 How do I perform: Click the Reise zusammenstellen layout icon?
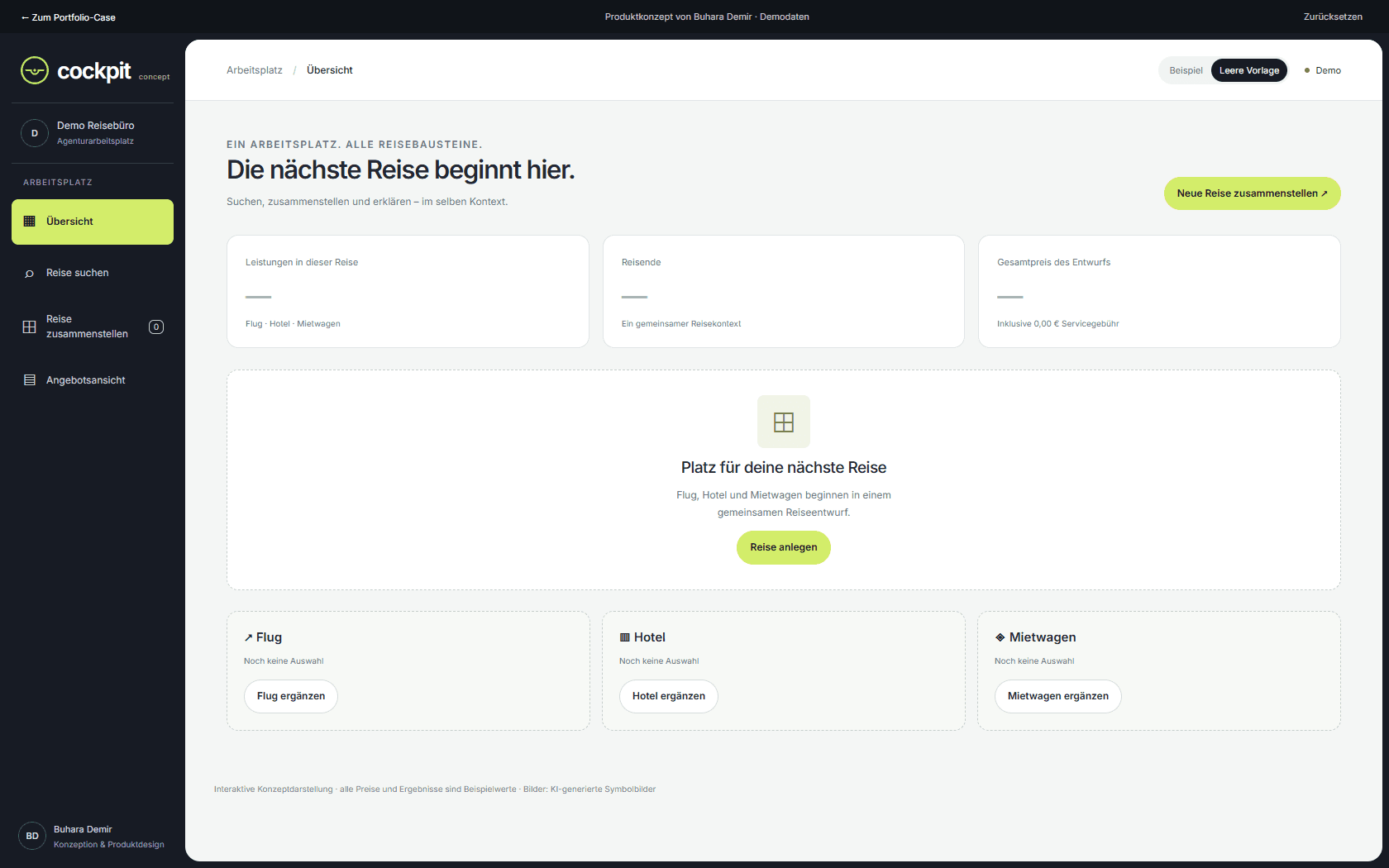tap(30, 327)
